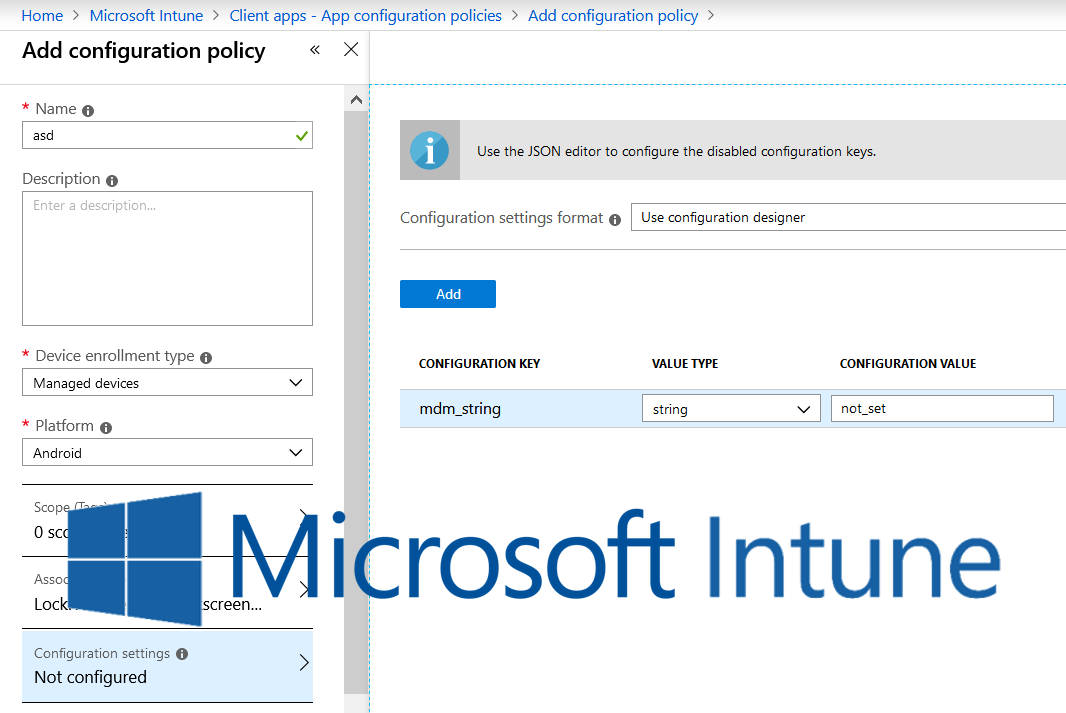The height and width of the screenshot is (713, 1066).
Task: Close the Add configuration policy blade
Action: pos(351,49)
